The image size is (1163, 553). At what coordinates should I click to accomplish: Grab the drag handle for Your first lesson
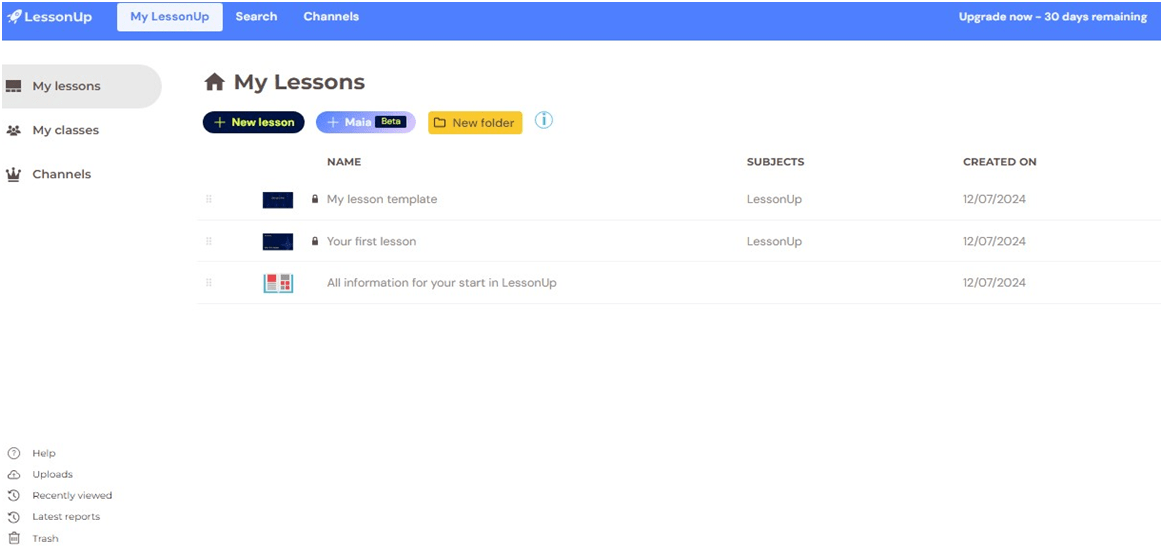(208, 241)
